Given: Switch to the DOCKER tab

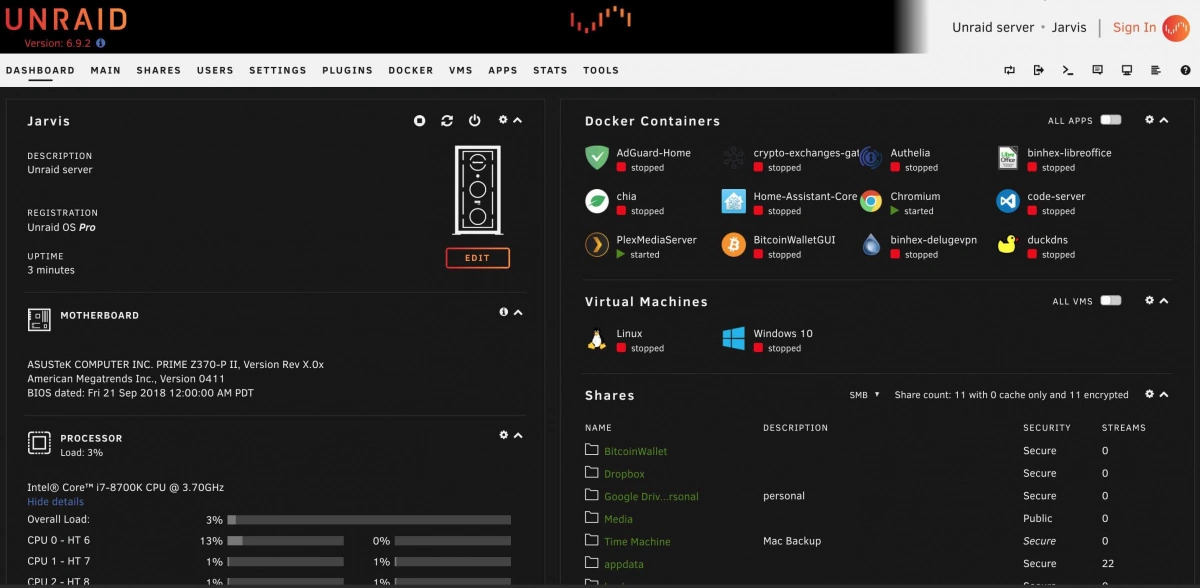Looking at the screenshot, I should (x=411, y=71).
